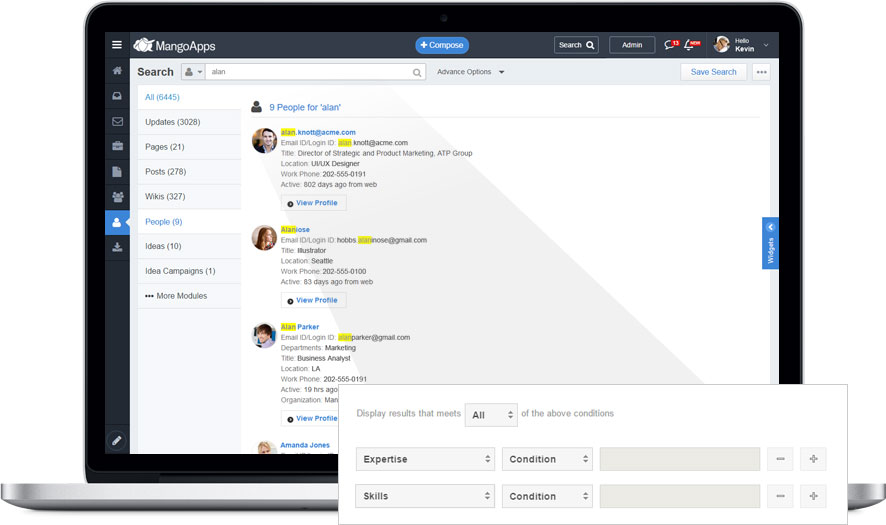Select the People (9) filter
This screenshot has height=525, width=886.
pos(189,222)
